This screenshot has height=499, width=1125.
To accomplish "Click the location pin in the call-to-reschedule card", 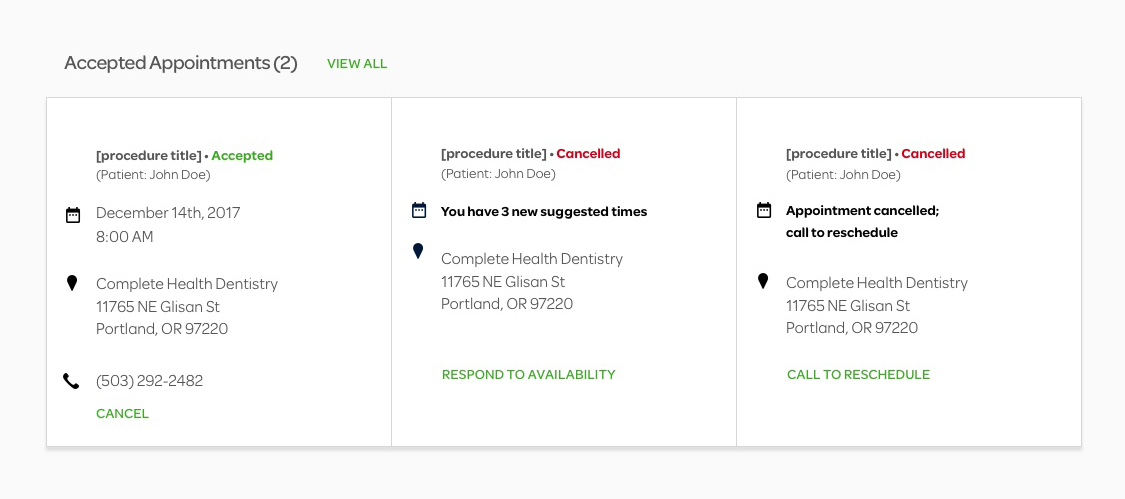I will (x=763, y=281).
